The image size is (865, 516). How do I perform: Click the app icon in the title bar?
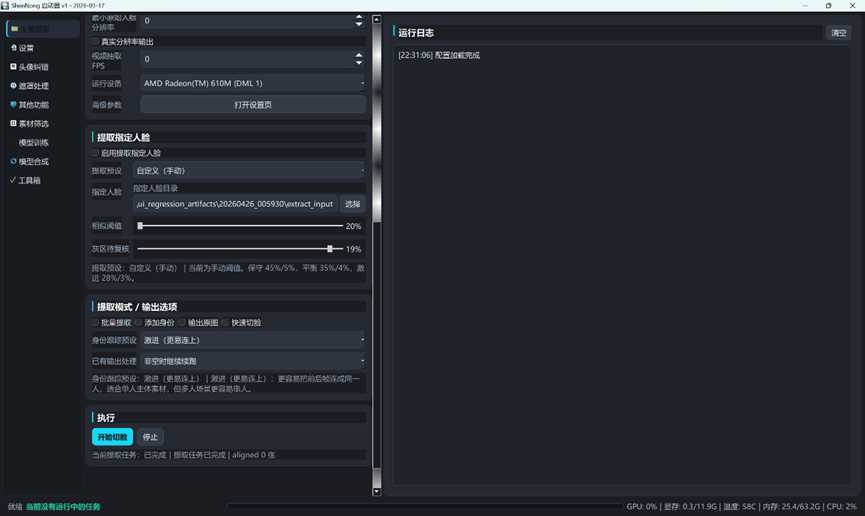click(x=5, y=5)
